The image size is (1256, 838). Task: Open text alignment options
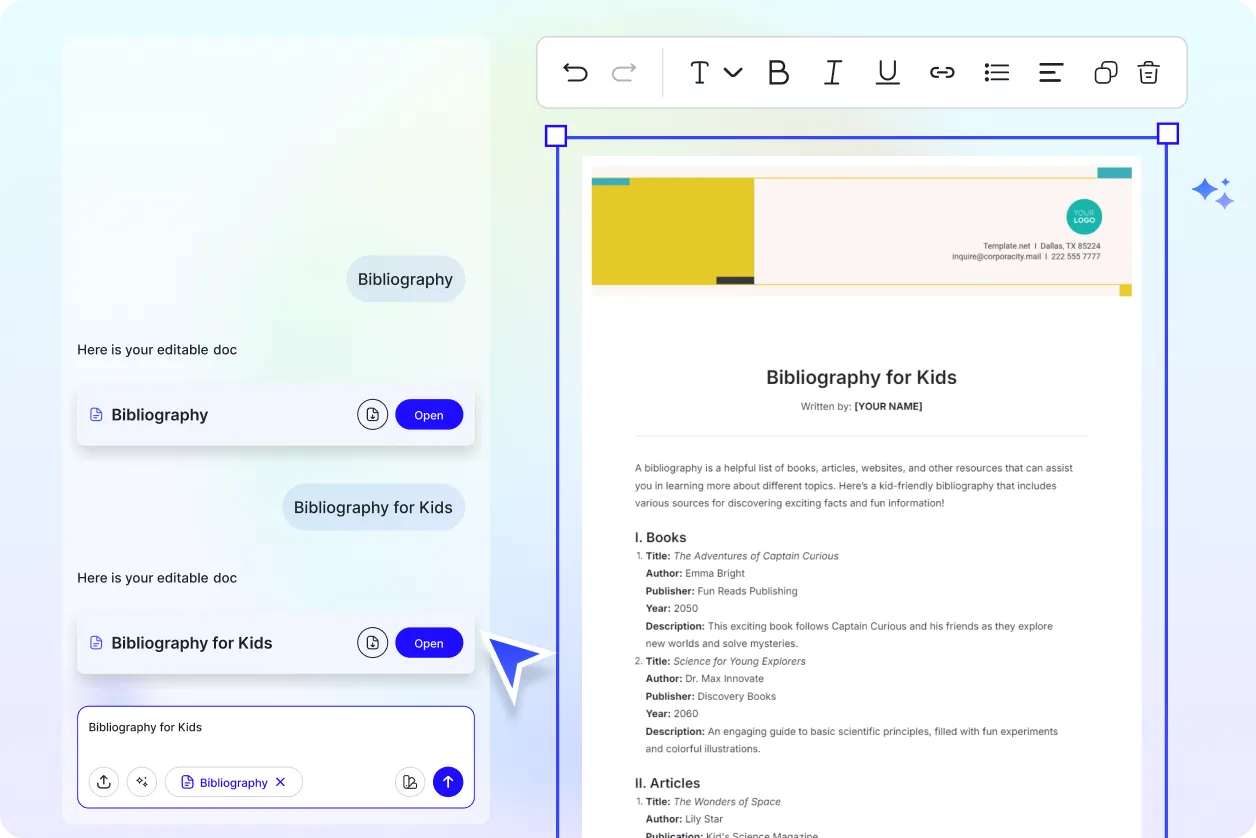1051,72
